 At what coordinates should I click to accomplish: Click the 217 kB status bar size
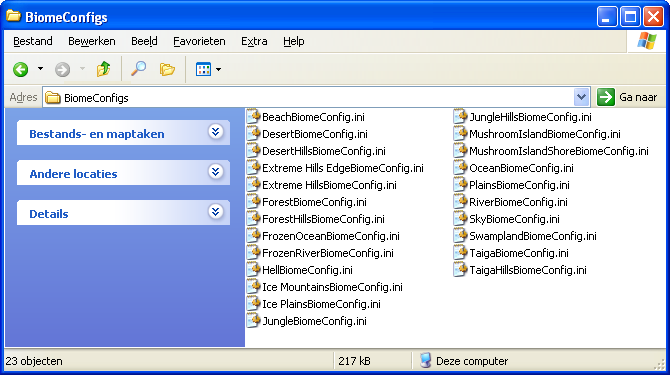click(x=354, y=361)
